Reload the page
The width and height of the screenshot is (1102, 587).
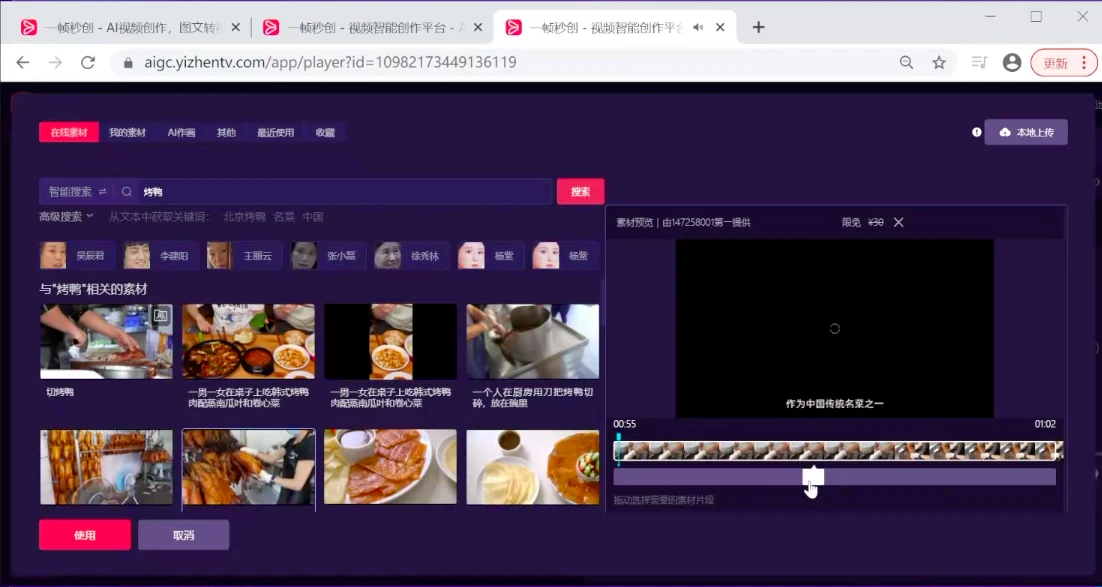(x=88, y=63)
